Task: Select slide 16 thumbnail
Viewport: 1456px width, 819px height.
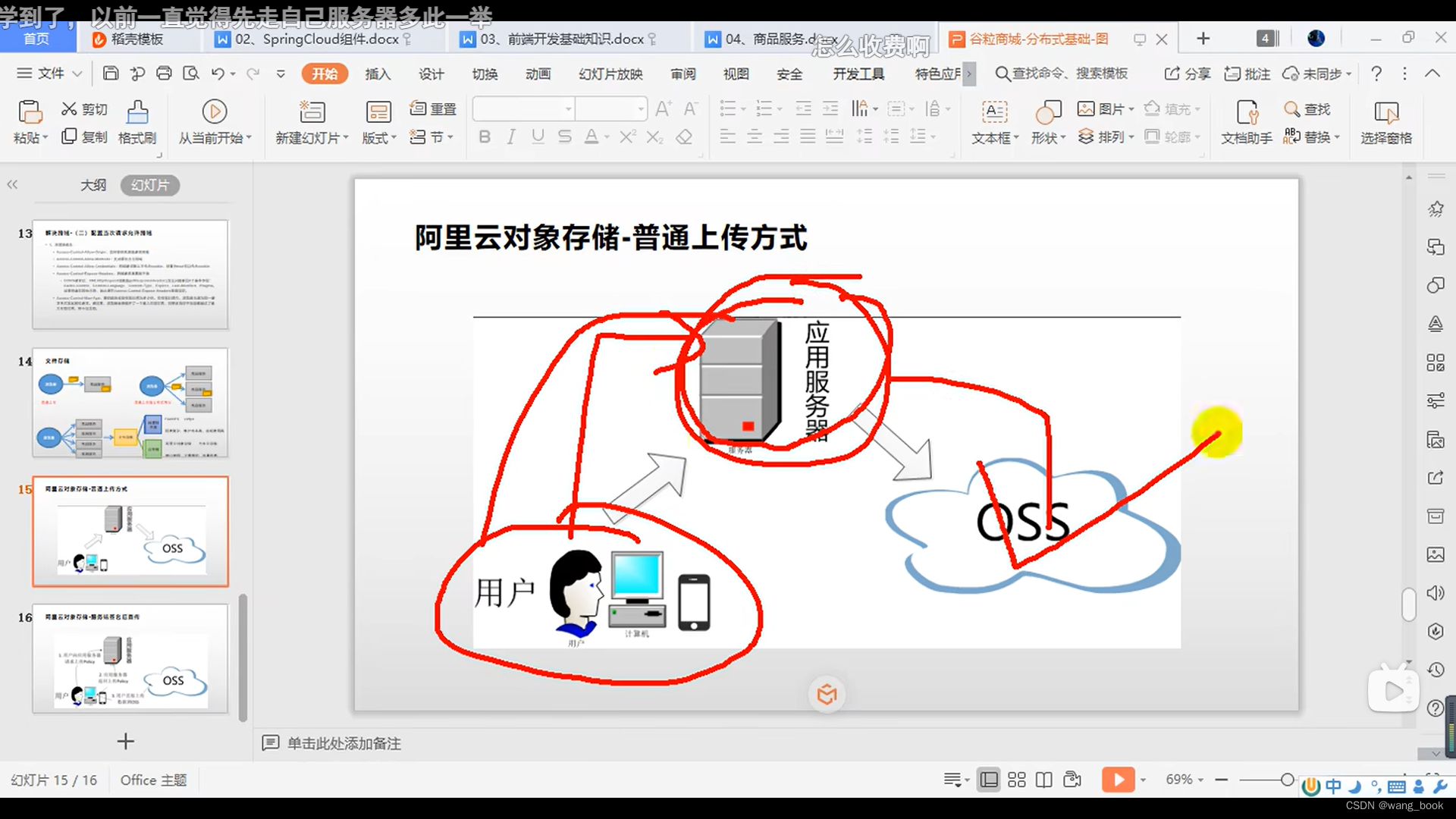Action: (130, 658)
